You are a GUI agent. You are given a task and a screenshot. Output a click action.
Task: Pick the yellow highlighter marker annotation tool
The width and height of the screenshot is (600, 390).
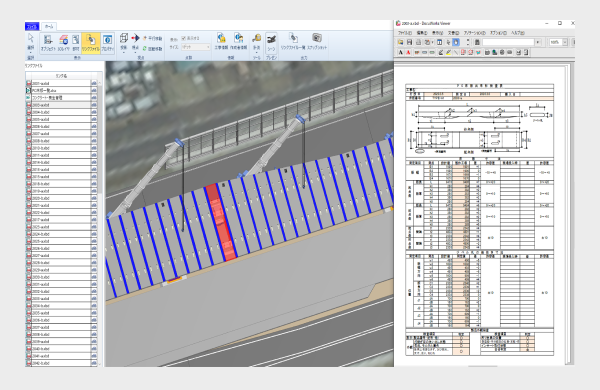pos(448,52)
